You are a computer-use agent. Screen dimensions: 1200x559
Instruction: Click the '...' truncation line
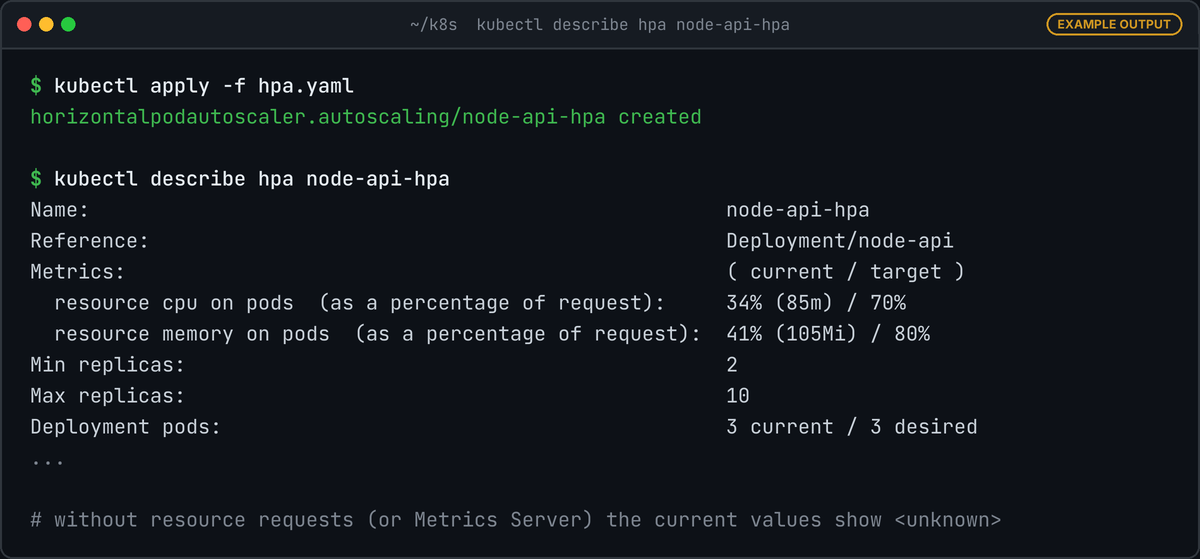[x=48, y=463]
